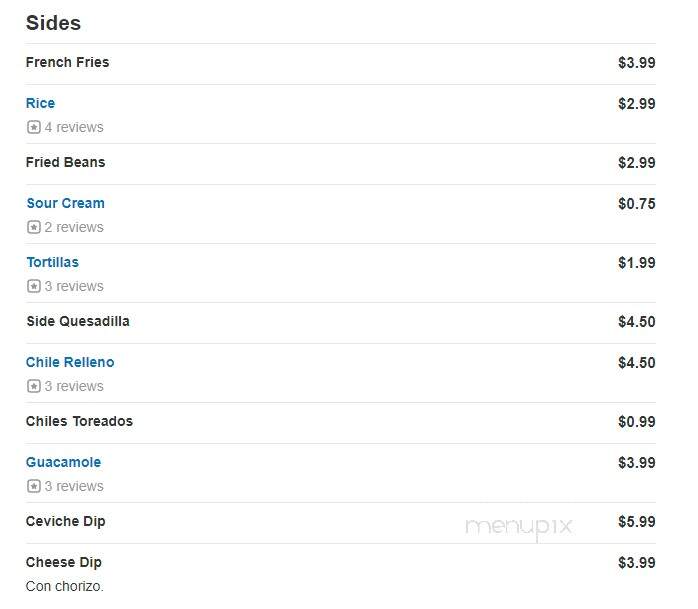Click the star icon under Tortillas
This screenshot has width=698, height=609.
pos(34,286)
